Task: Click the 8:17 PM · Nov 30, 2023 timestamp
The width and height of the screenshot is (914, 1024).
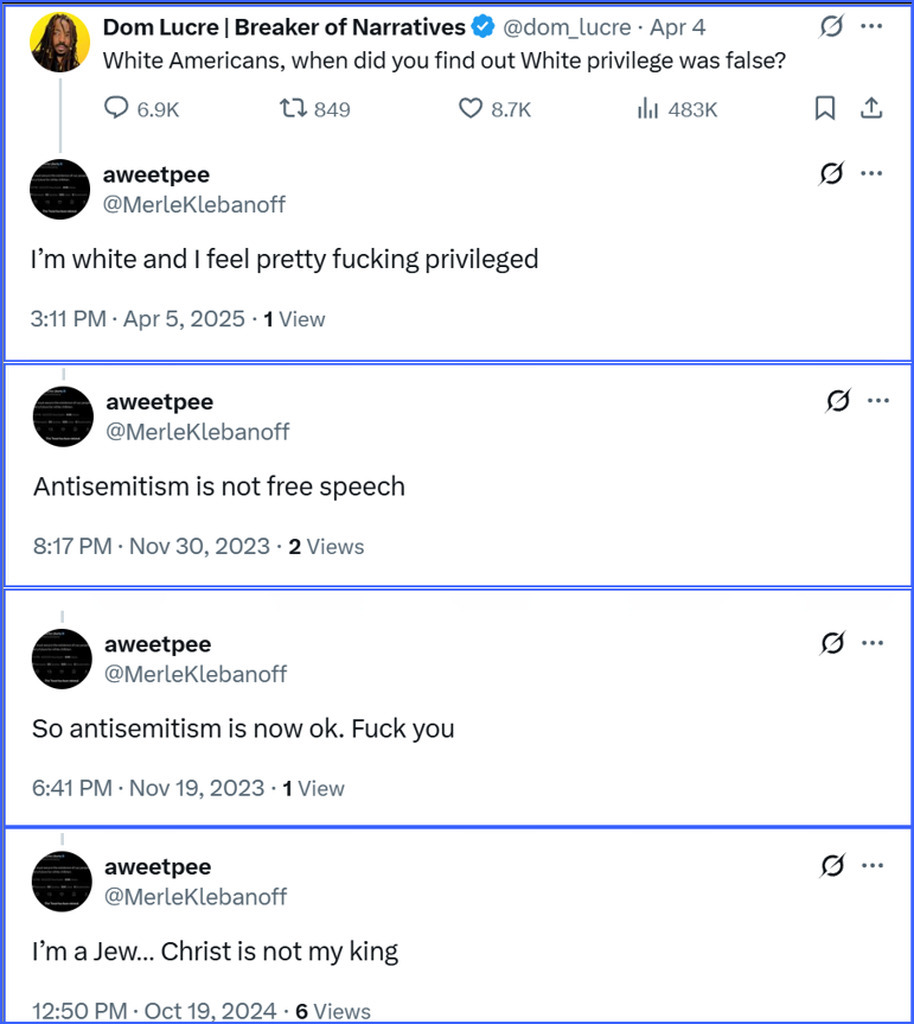Action: coord(151,547)
